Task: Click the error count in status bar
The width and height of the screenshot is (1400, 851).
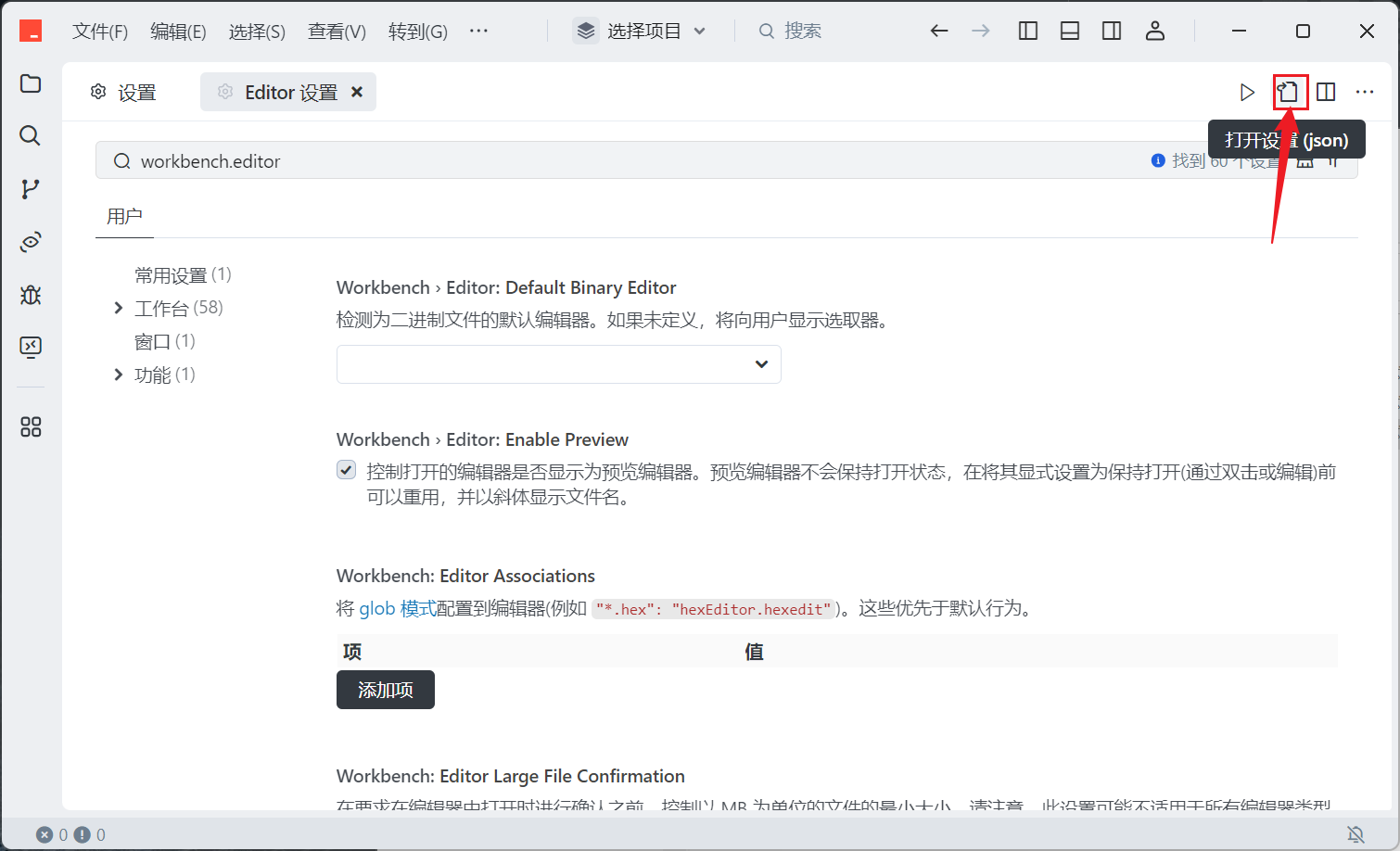Action: click(x=52, y=834)
